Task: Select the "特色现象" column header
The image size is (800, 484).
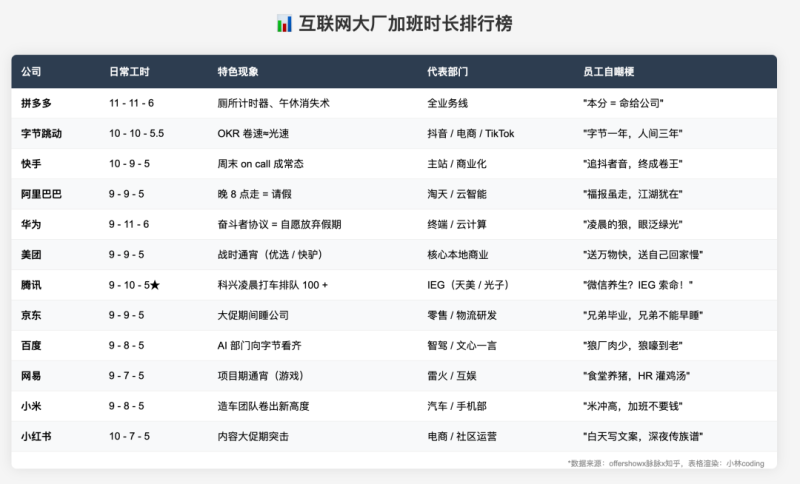Action: tap(238, 71)
